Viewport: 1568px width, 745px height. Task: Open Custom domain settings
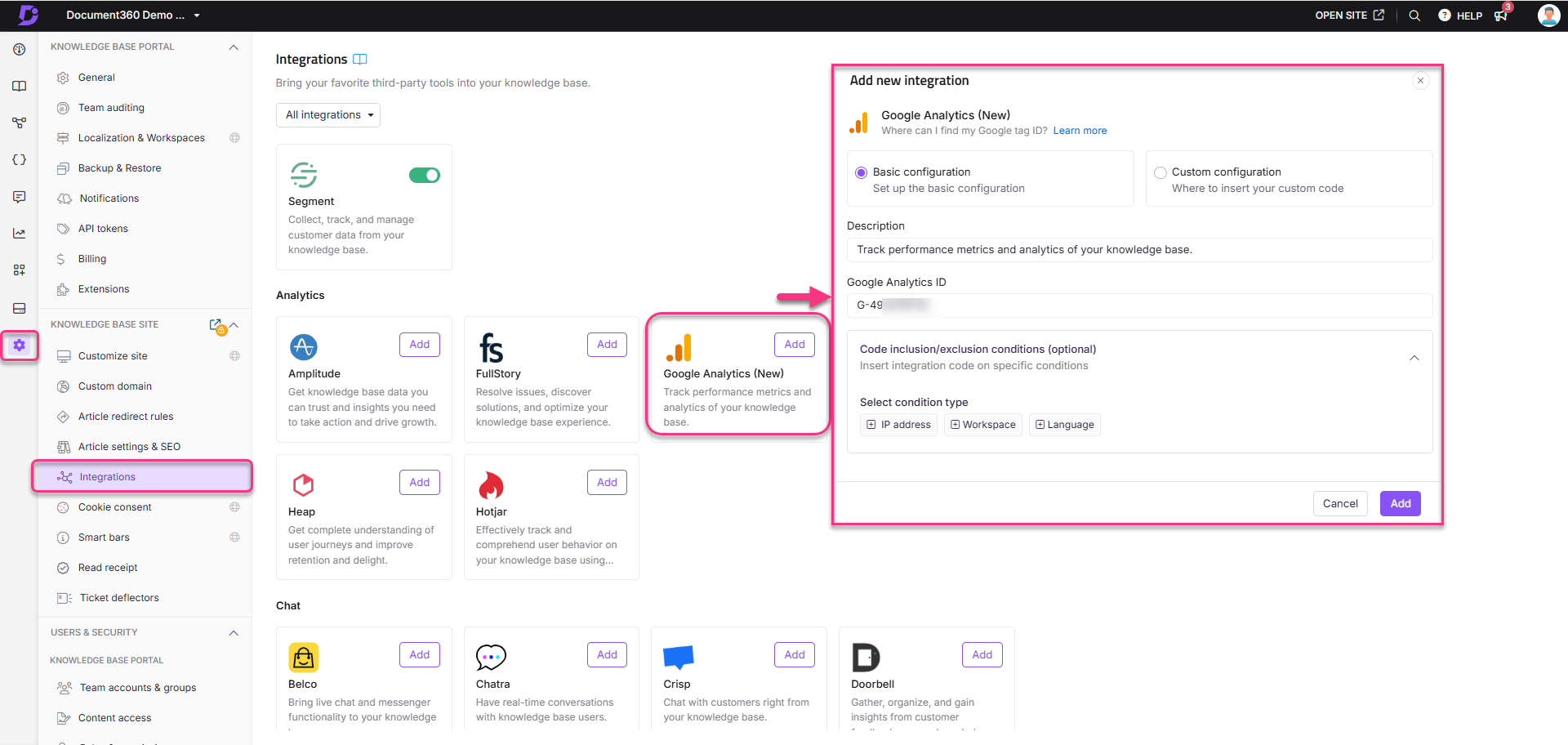[144, 386]
